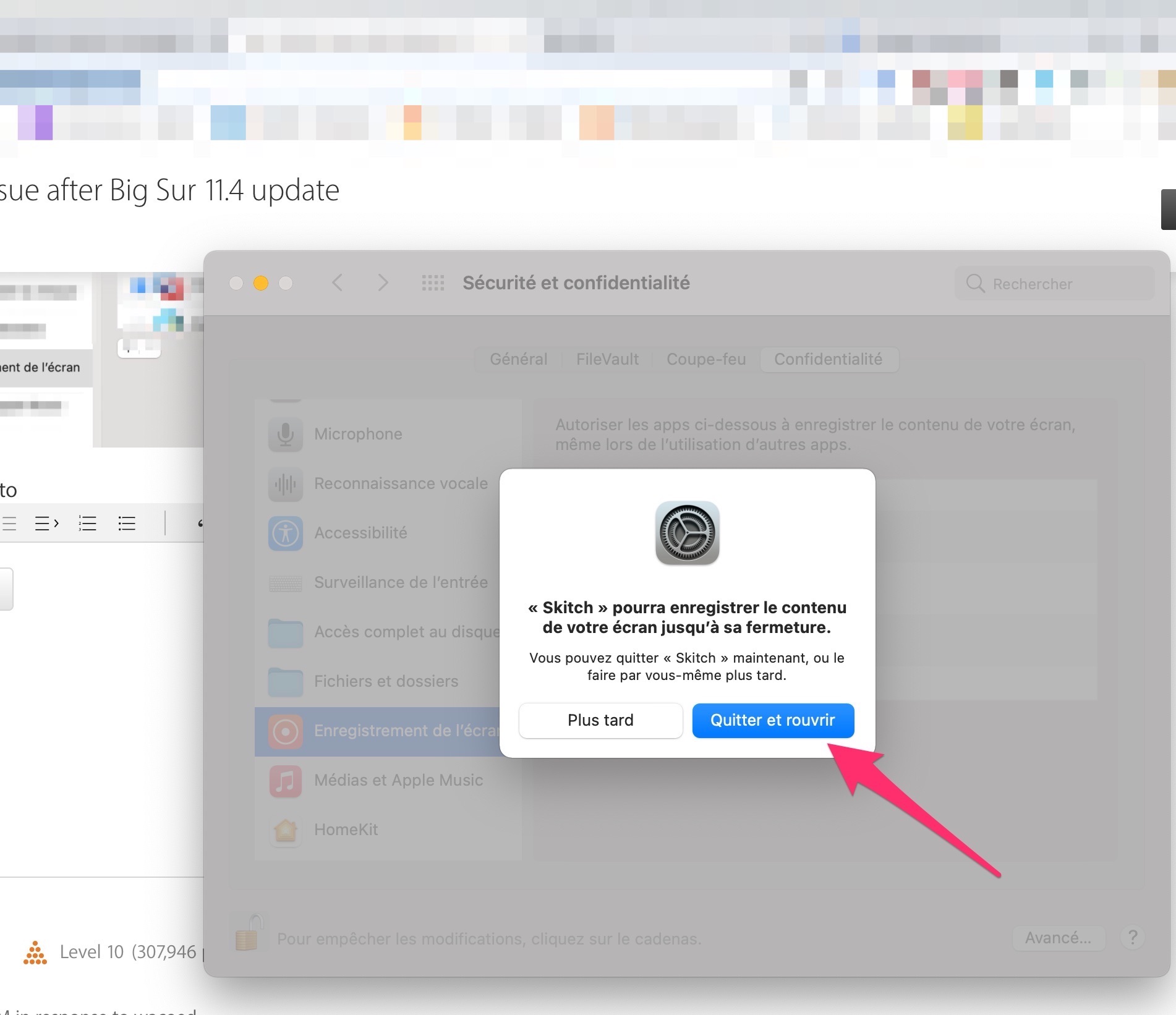Screen dimensions: 1176x1015
Task: Open the Avancé… options
Action: [x=1058, y=938]
